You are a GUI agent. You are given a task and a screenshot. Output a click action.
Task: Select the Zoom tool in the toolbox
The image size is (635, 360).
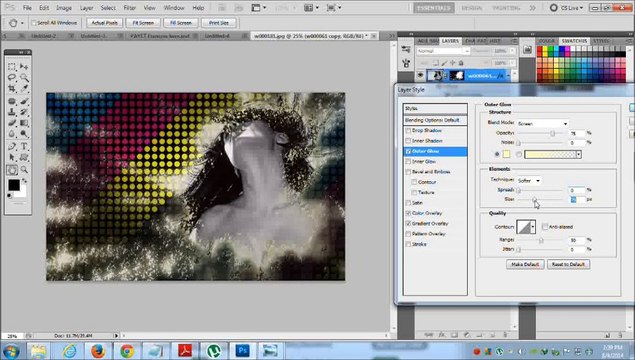pos(24,170)
